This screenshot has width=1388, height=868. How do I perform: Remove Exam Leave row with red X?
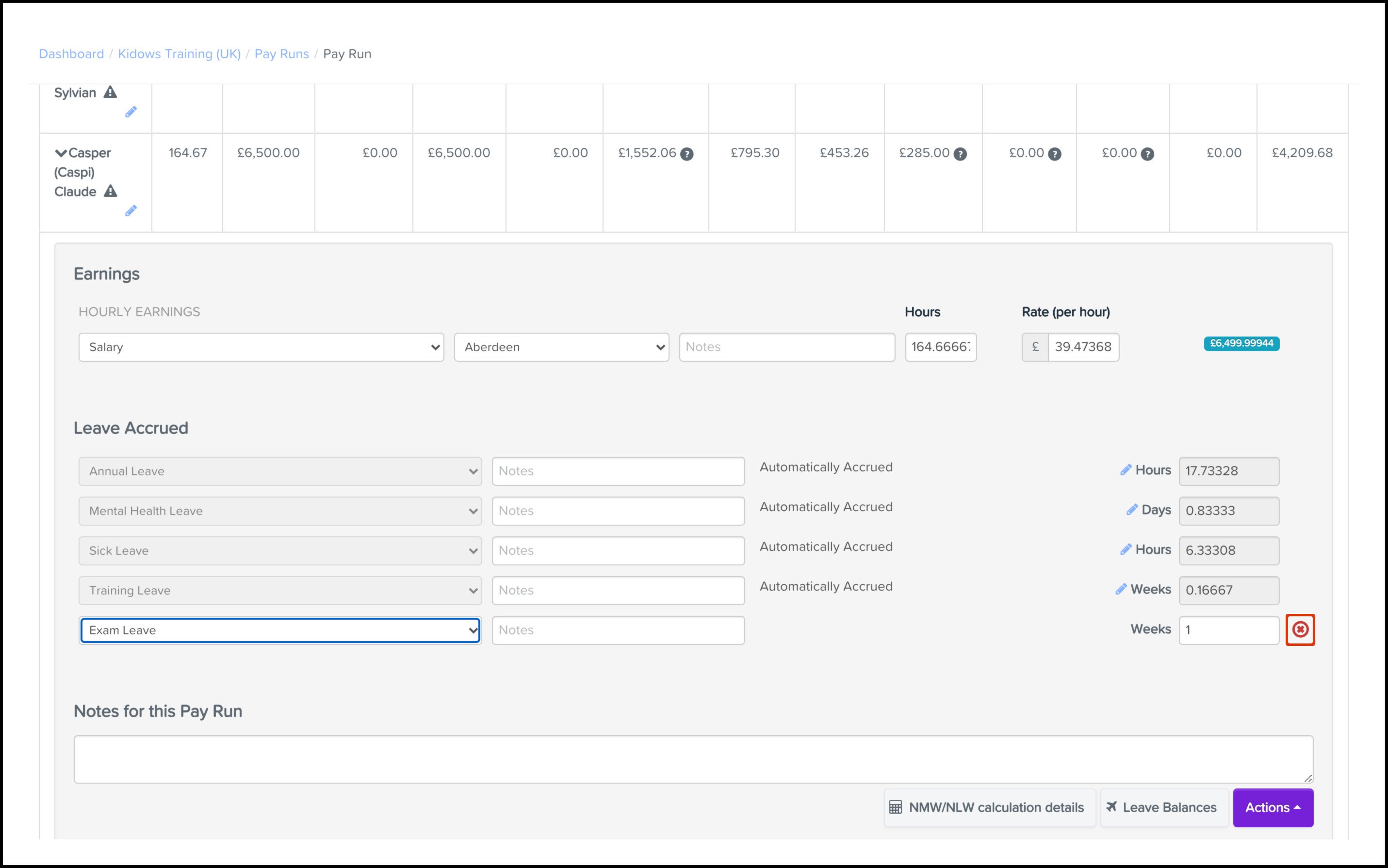1300,630
